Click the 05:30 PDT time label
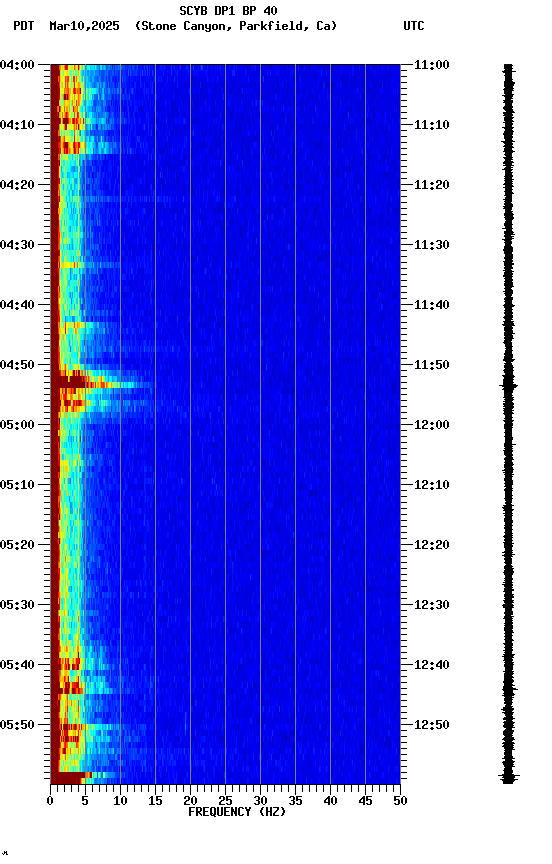 [17, 605]
